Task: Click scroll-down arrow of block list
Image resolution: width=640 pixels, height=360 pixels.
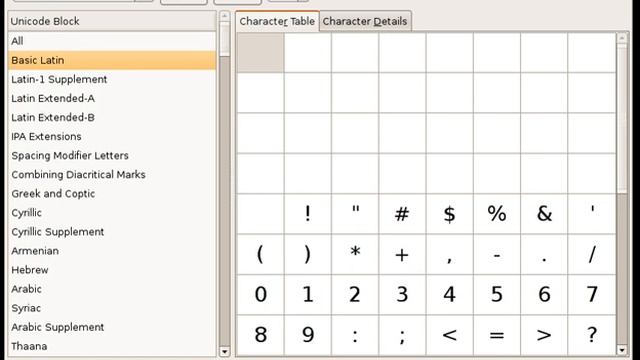Action: (224, 351)
